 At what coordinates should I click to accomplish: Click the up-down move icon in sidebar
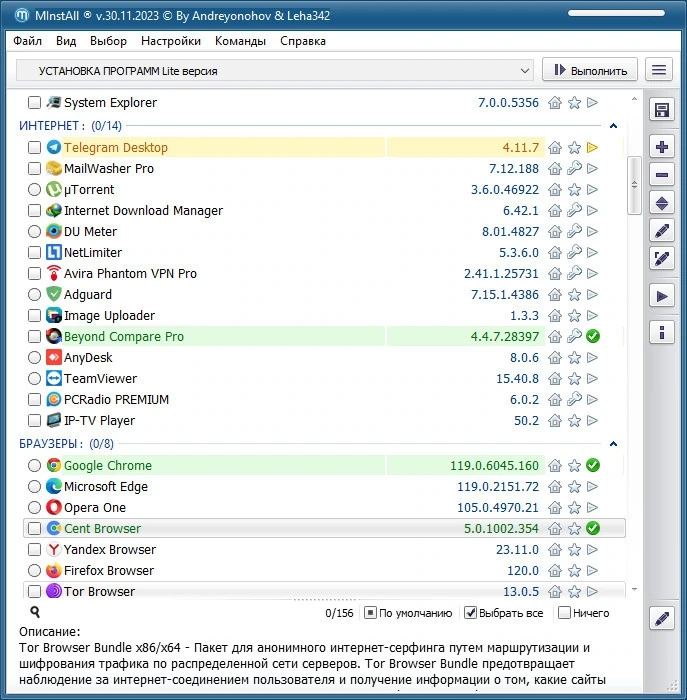[661, 204]
